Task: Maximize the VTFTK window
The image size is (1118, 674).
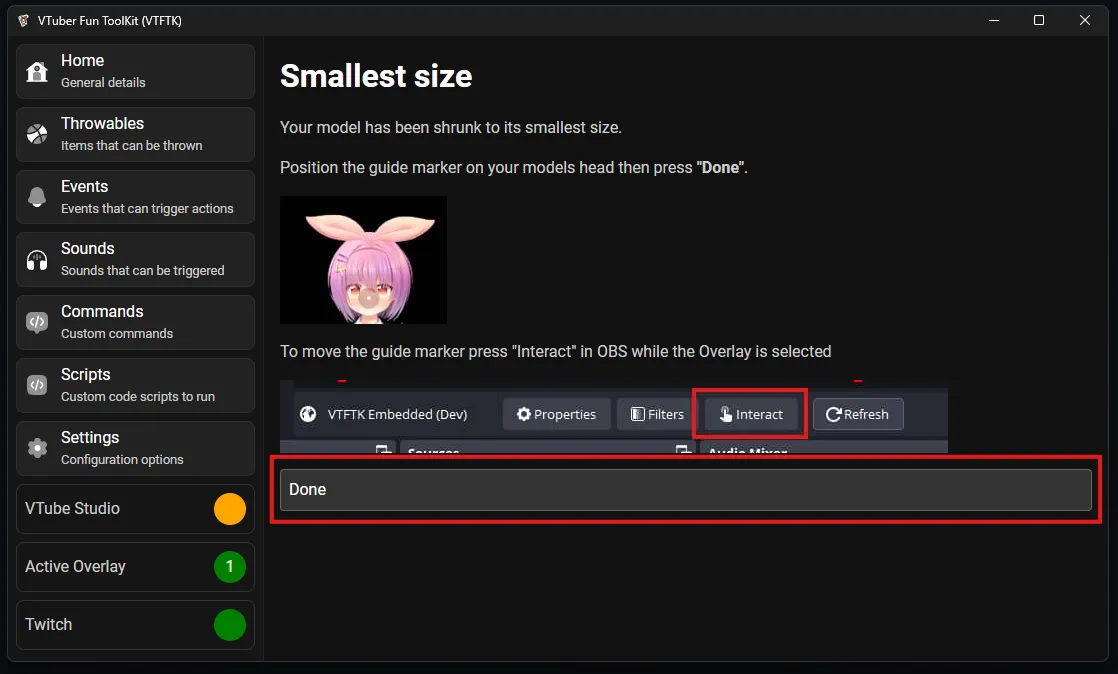Action: 1039,20
